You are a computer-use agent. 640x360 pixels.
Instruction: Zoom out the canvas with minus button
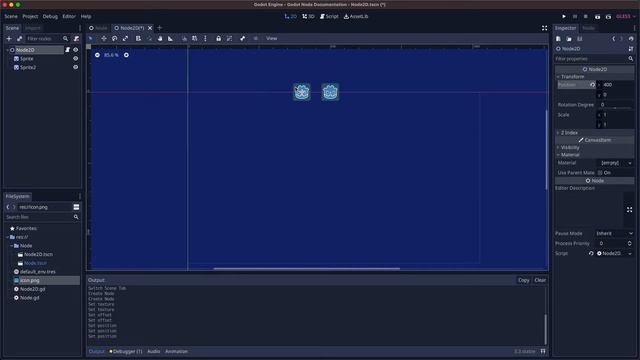(97, 55)
